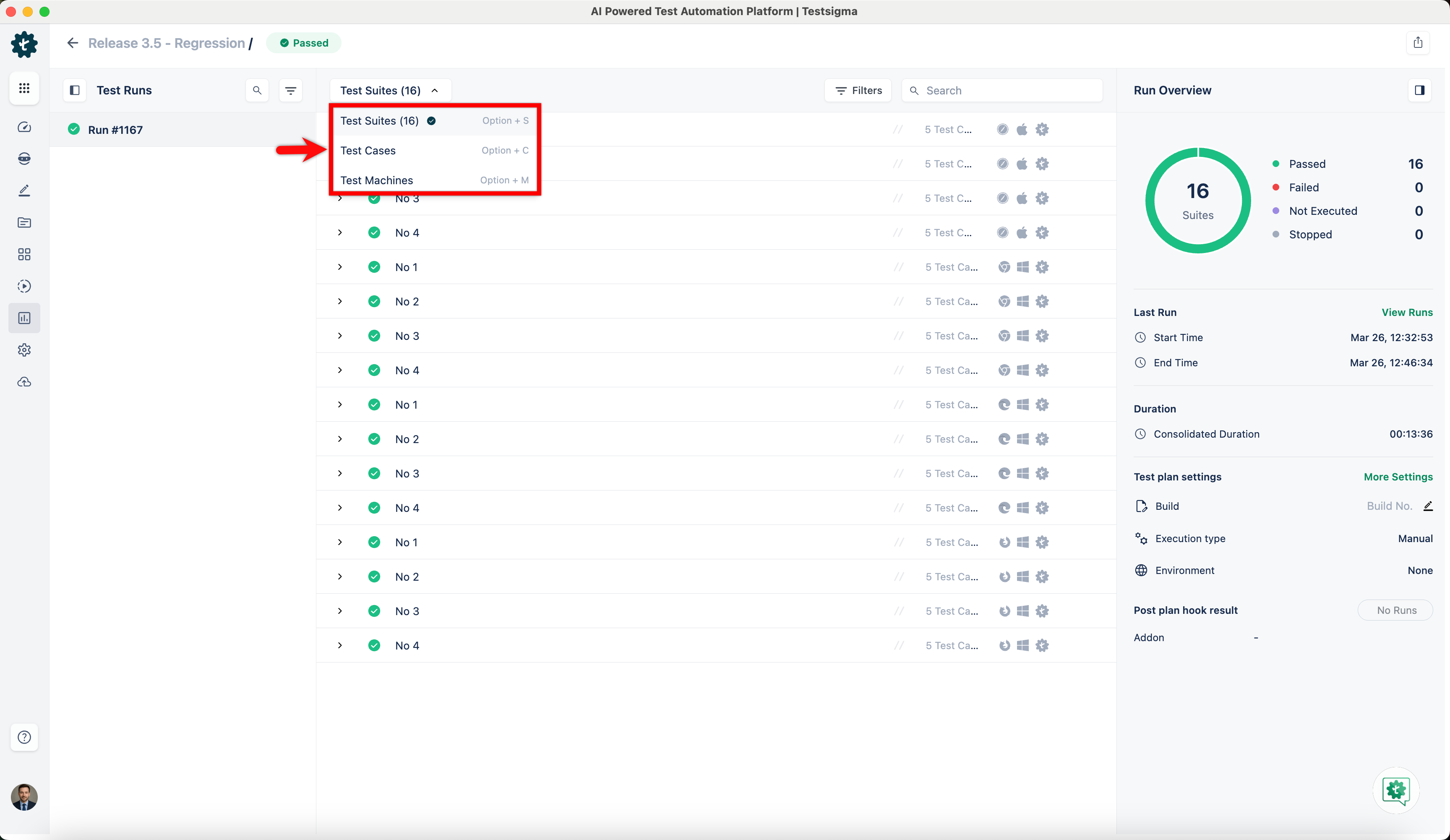Viewport: 1450px width, 840px height.
Task: Collapse the Test Runs left panel
Action: pos(75,90)
